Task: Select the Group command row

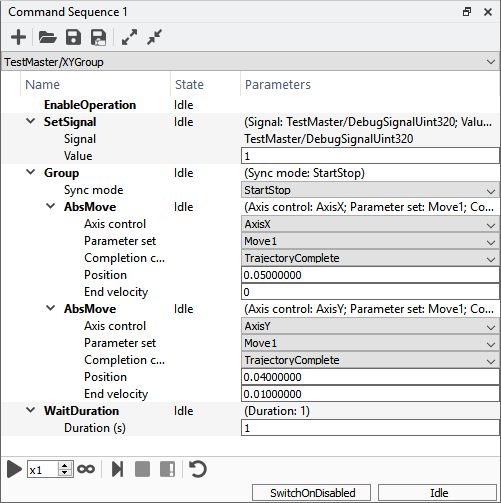Action: tap(250, 173)
